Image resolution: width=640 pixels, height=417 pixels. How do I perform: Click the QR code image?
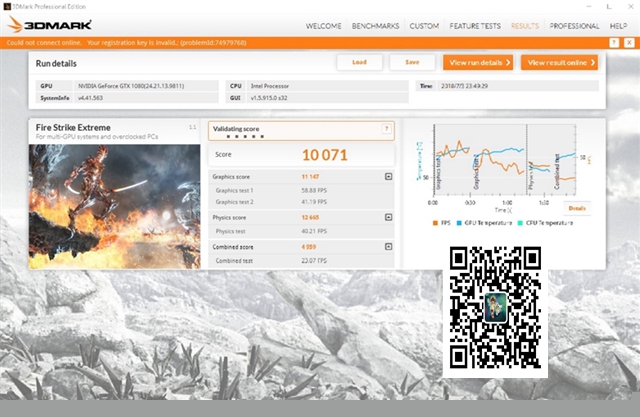click(x=495, y=310)
